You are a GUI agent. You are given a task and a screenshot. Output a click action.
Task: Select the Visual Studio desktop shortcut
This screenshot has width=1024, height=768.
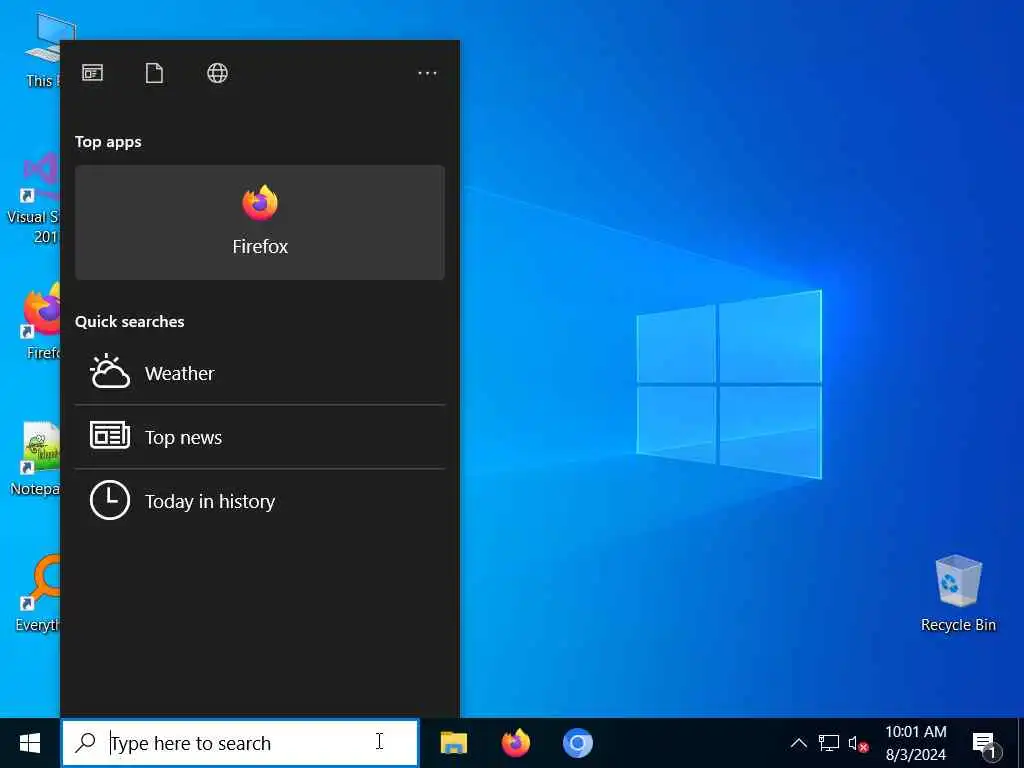pyautogui.click(x=33, y=198)
